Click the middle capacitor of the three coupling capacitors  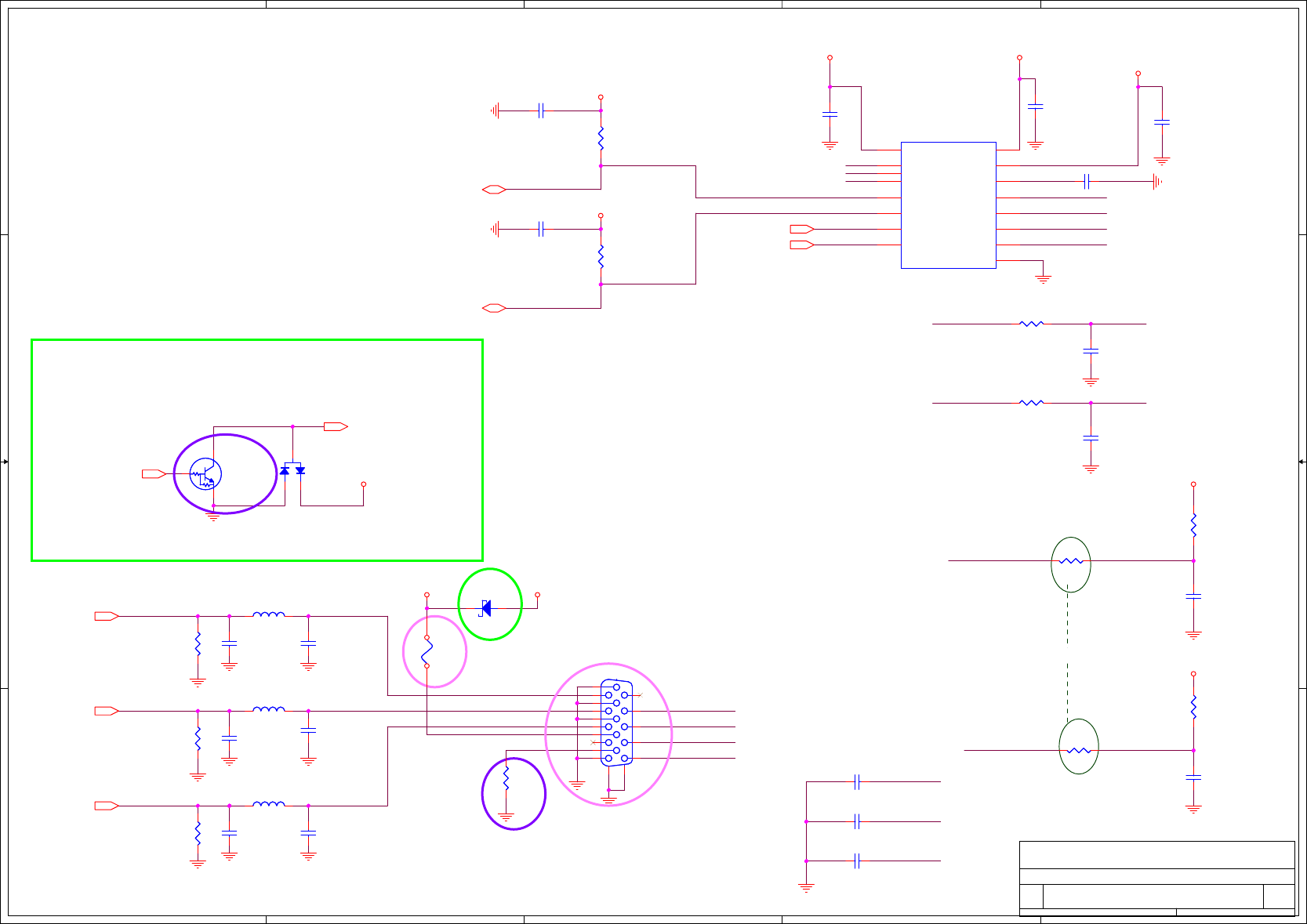click(x=857, y=821)
